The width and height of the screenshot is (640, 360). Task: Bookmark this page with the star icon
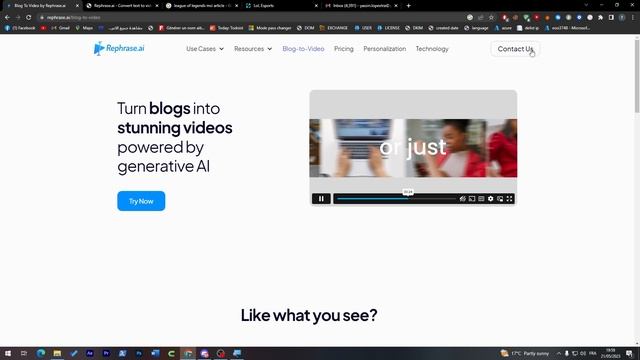(491, 18)
